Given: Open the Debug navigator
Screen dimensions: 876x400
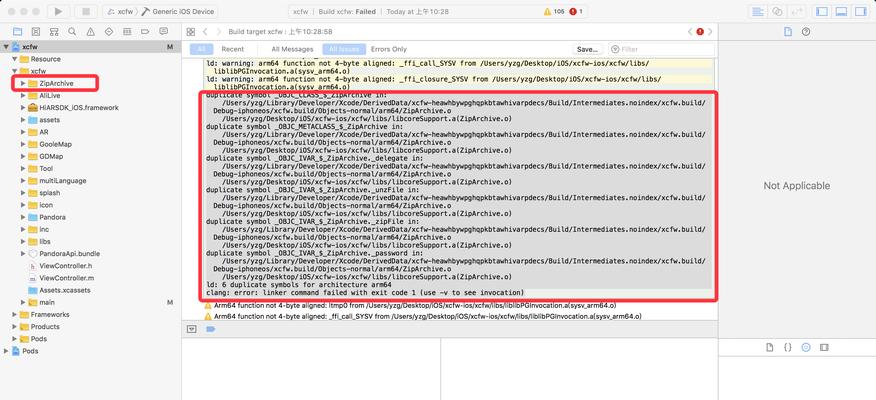Looking at the screenshot, I should tap(127, 32).
